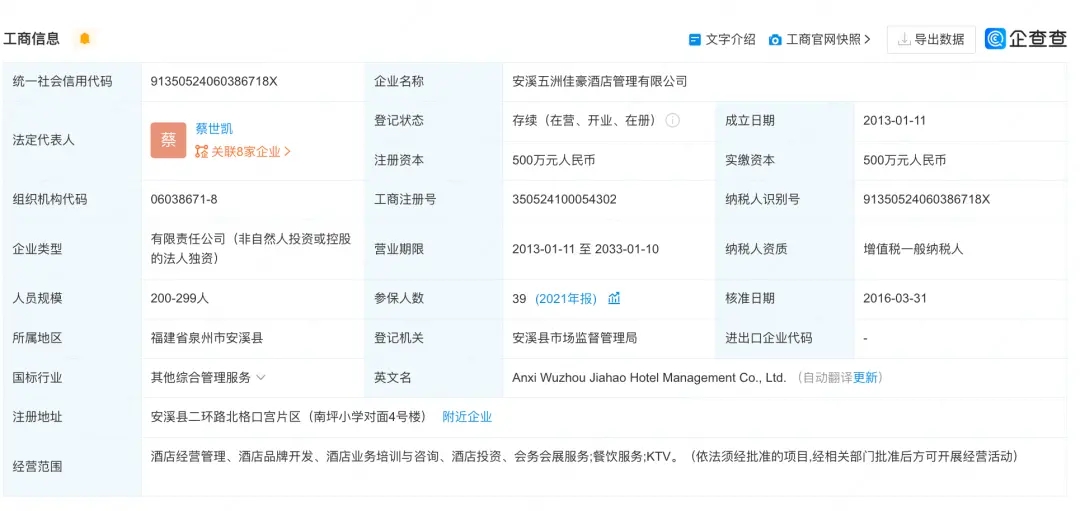Click the 工商信息 section heading
Screen dimensions: 1080x511
pos(32,39)
